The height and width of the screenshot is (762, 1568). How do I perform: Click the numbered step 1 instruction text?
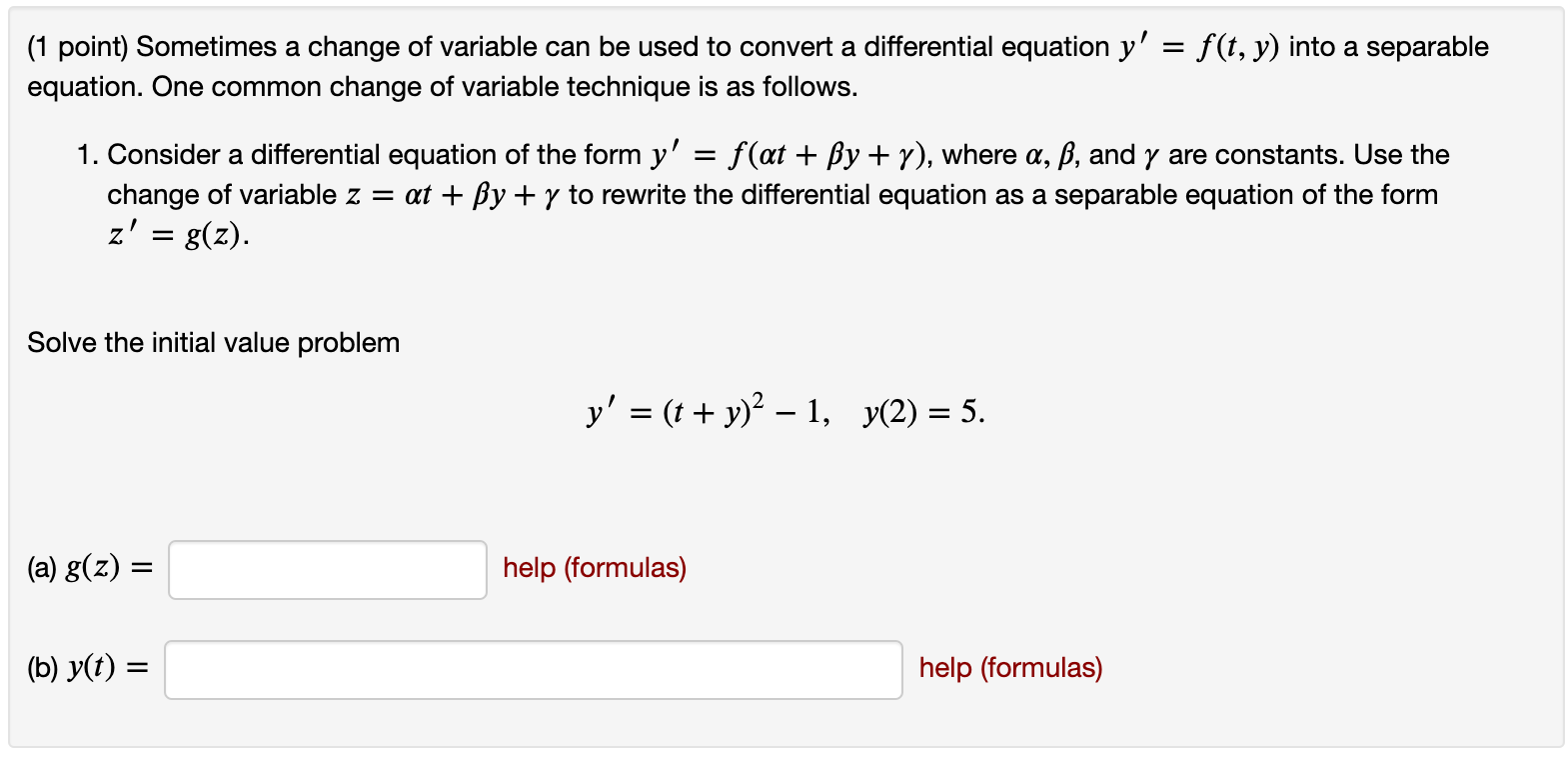tap(400, 155)
